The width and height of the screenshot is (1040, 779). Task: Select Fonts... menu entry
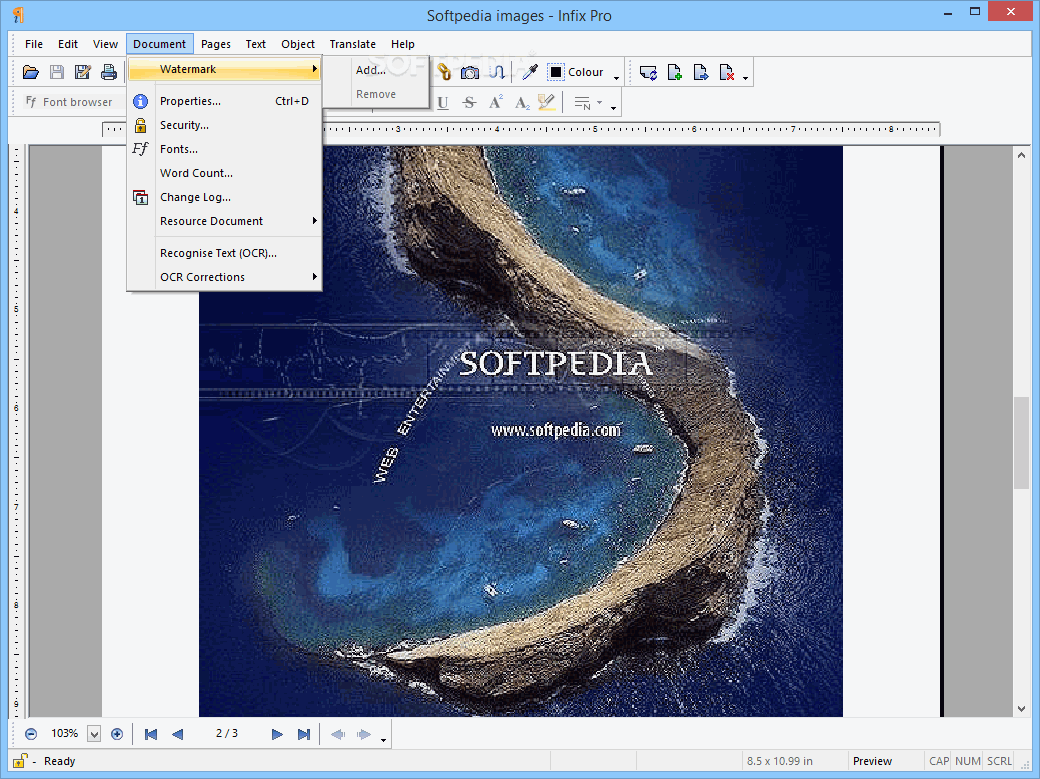(225, 149)
